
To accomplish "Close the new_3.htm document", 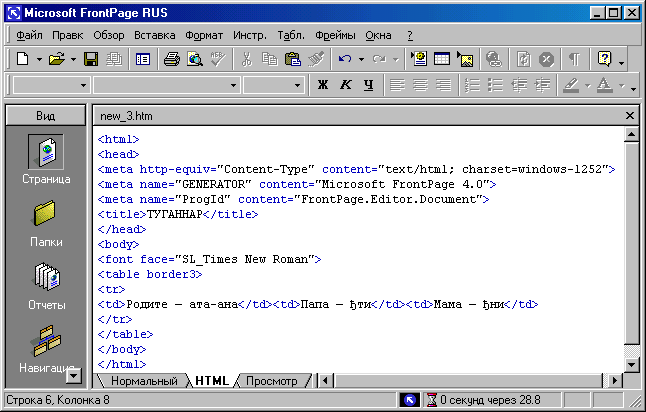I will click(630, 116).
